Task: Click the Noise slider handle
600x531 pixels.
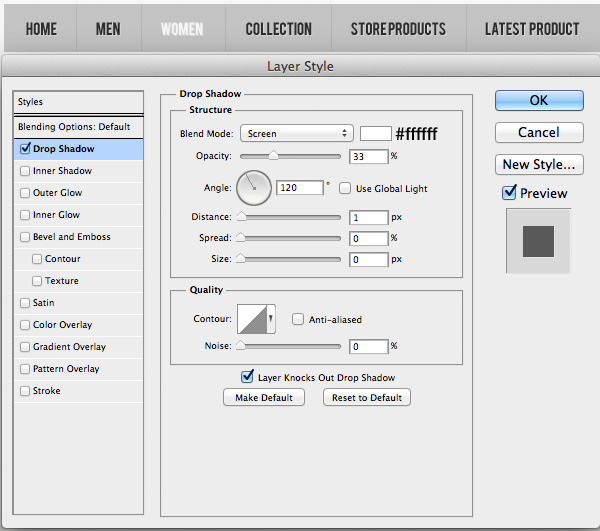Action: pos(240,345)
